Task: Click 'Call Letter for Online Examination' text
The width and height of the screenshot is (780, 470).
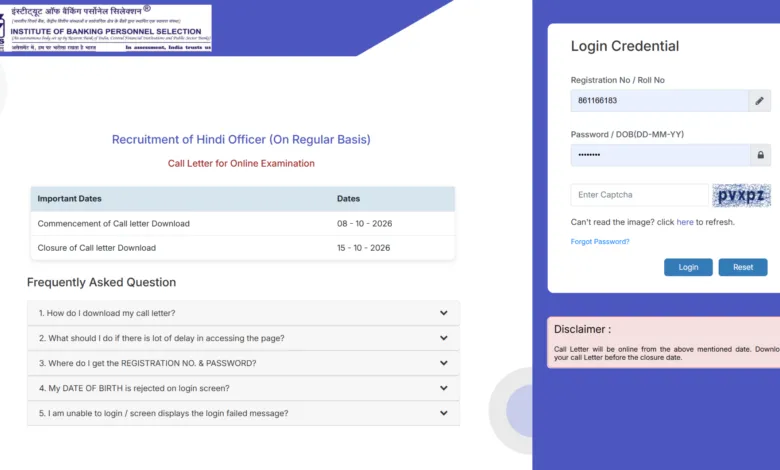Action: click(x=241, y=163)
